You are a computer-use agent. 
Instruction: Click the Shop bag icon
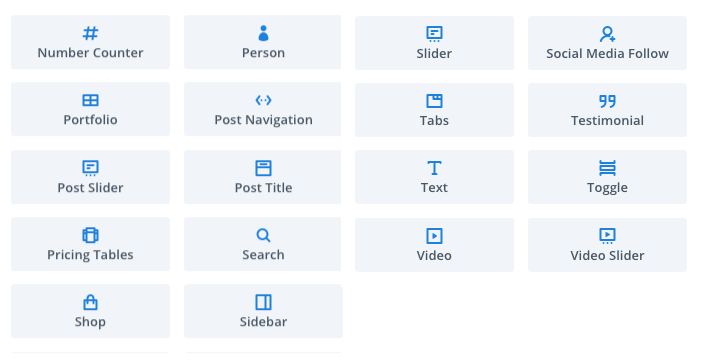(x=90, y=302)
